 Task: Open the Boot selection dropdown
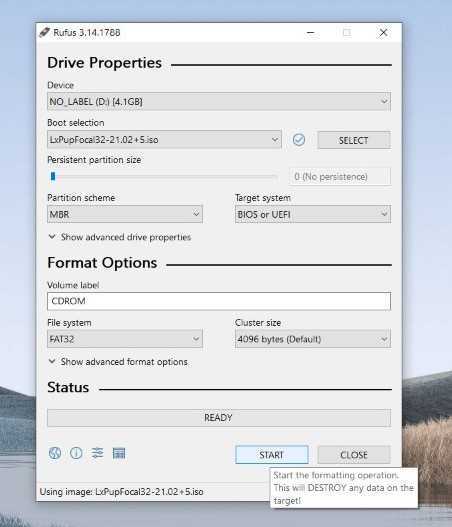(x=164, y=139)
